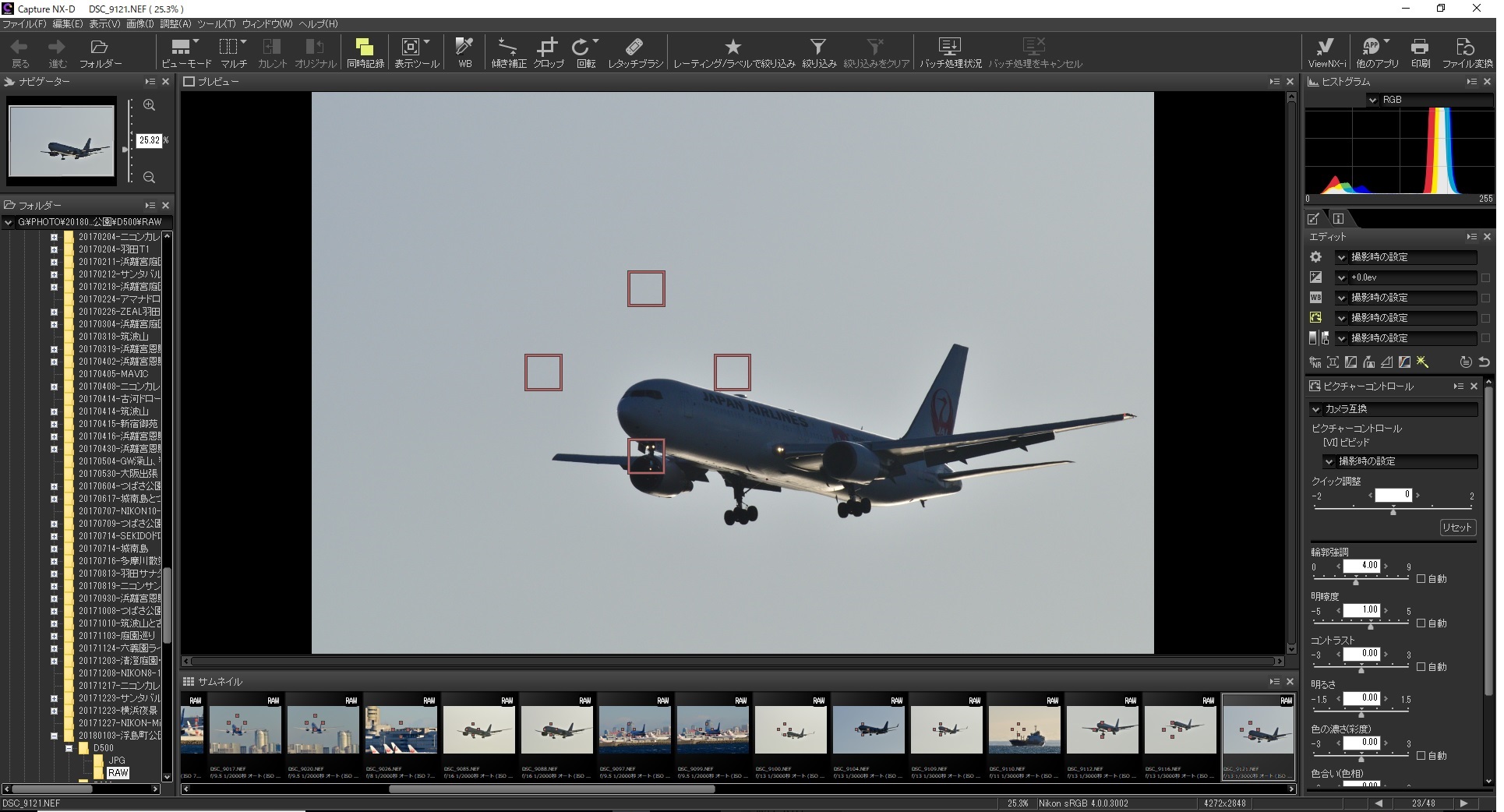Click the 傾き補正 straighten tool
This screenshot has width=1504, height=812.
(508, 52)
